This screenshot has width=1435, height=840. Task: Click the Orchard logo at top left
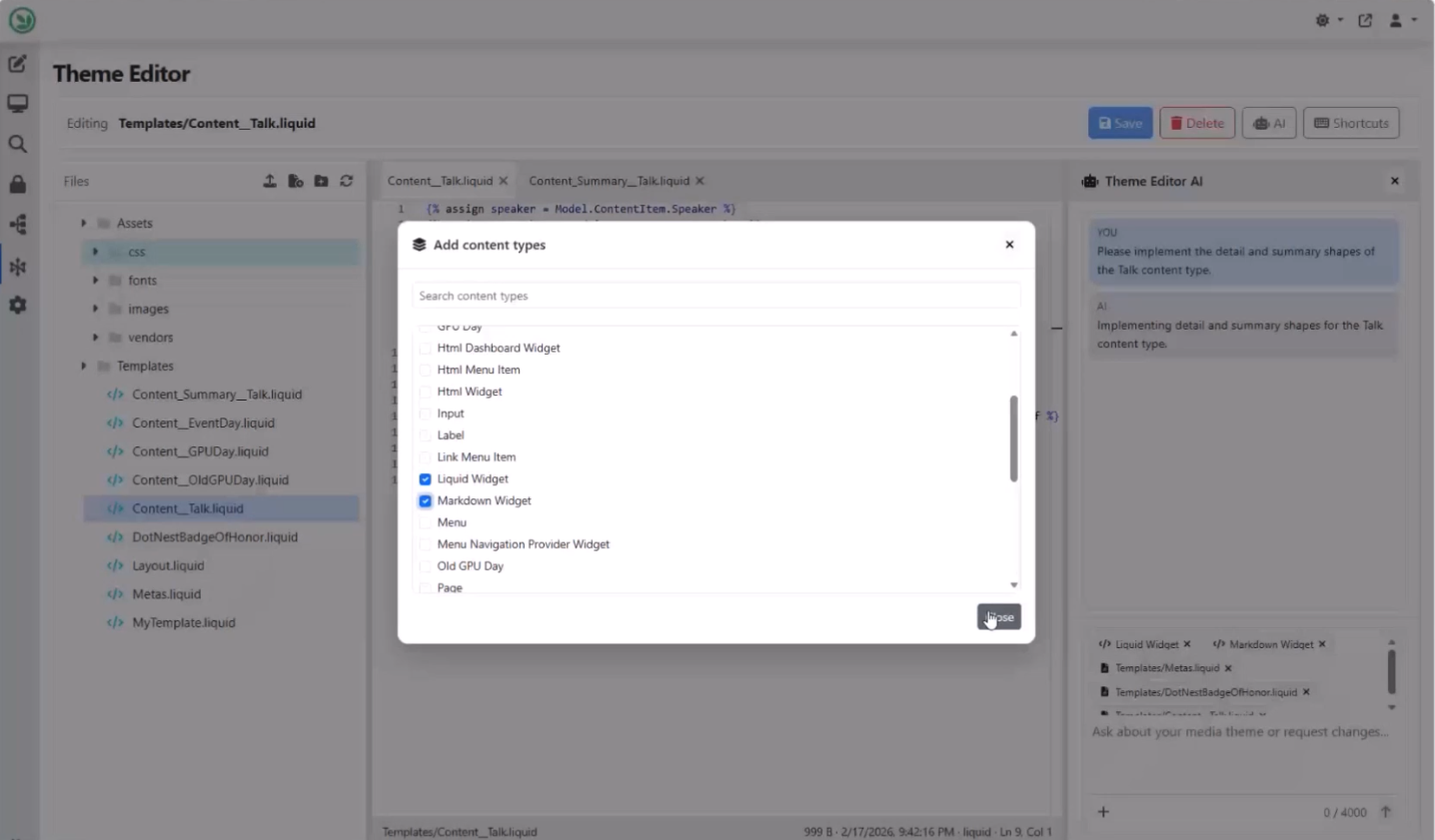click(x=22, y=20)
